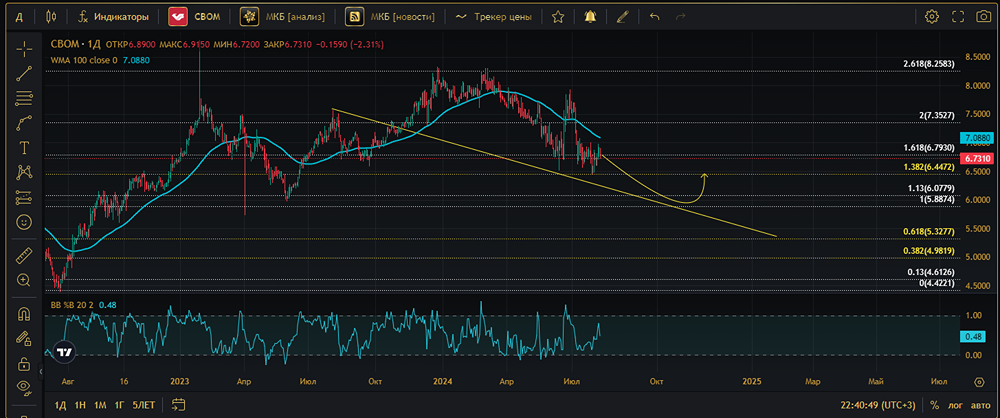Click the WMA 100 close 0 indicator legend
The image size is (1000, 418).
click(x=84, y=60)
